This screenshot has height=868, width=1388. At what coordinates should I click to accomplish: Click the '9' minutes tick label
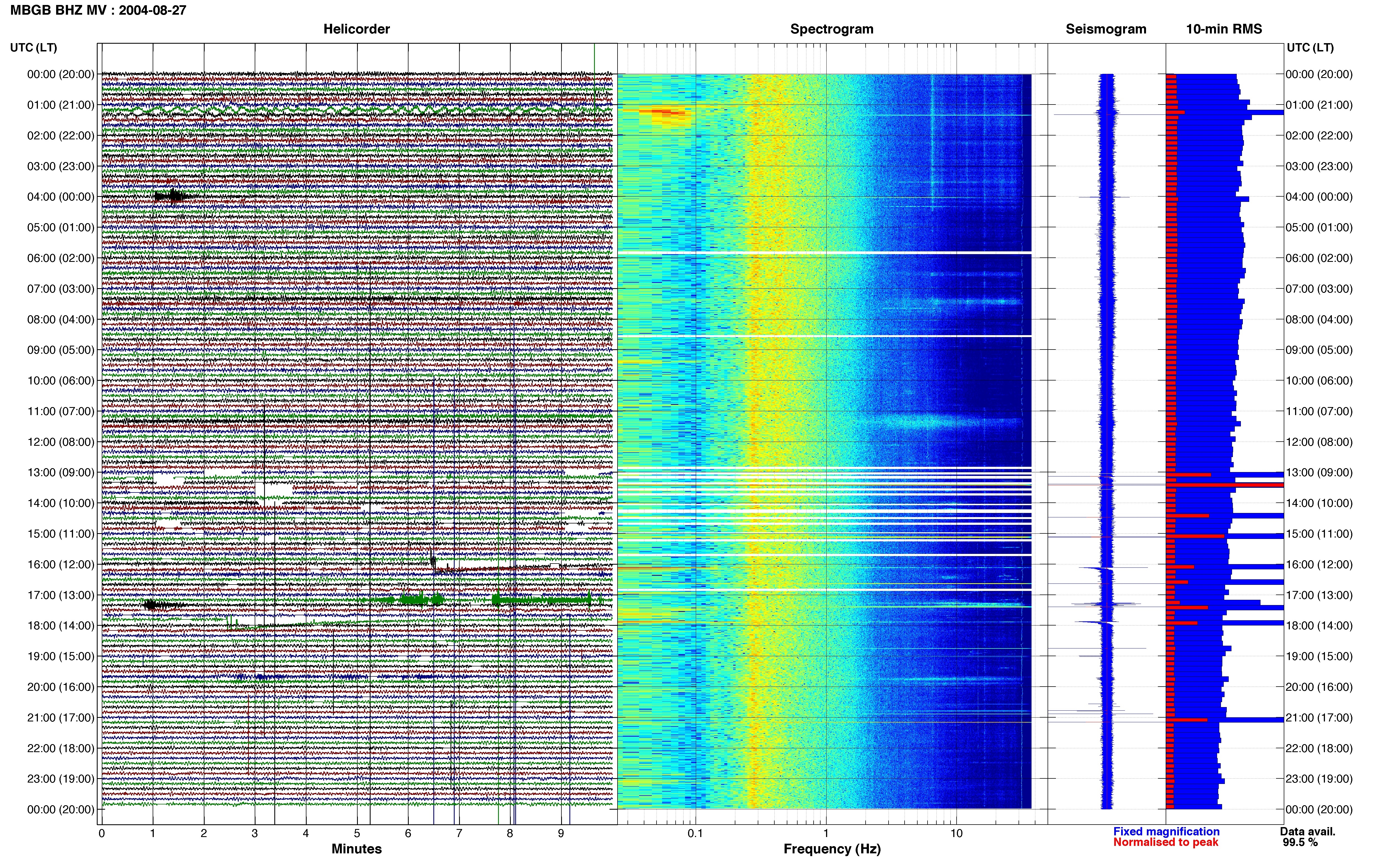point(561,833)
